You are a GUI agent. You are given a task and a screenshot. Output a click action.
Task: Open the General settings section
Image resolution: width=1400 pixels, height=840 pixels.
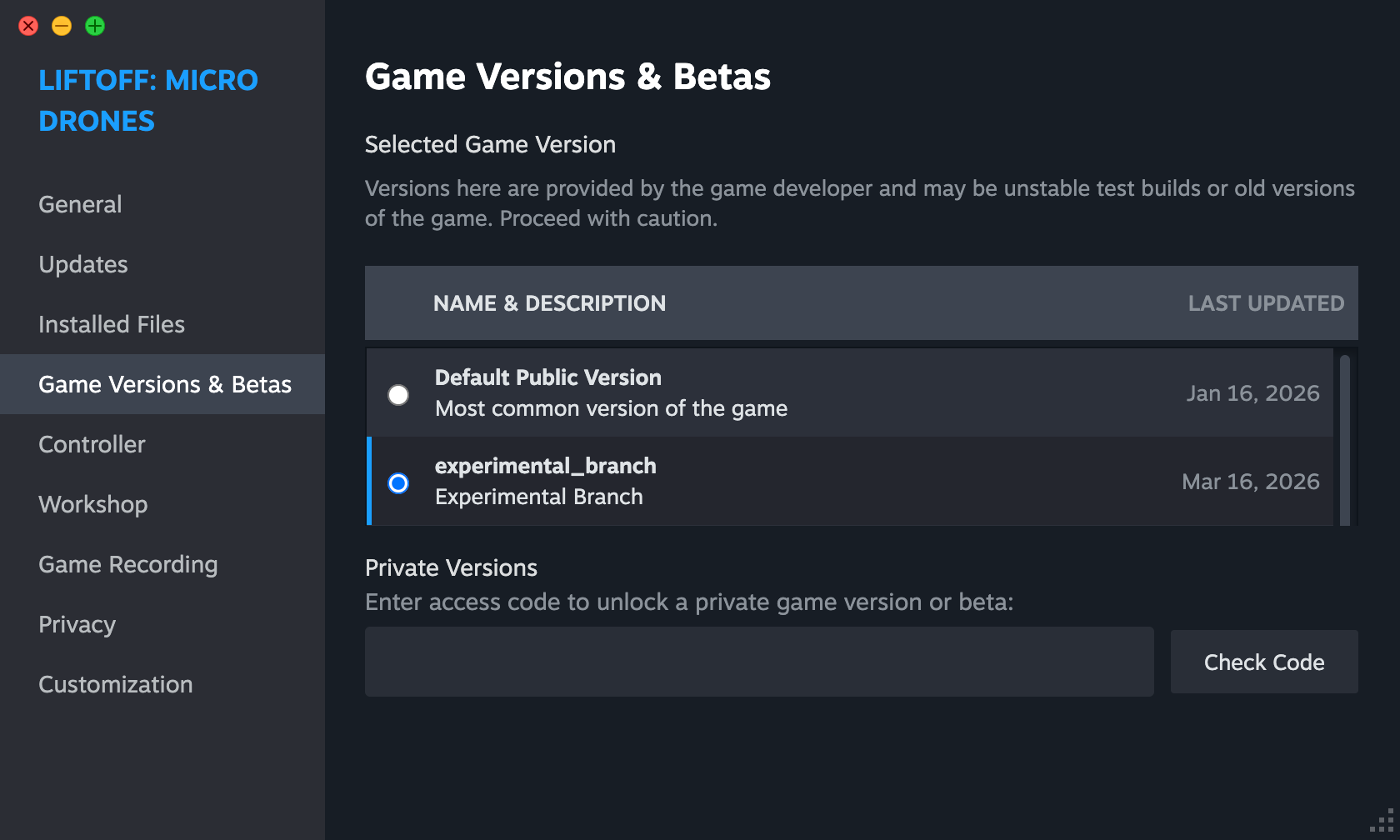click(80, 204)
